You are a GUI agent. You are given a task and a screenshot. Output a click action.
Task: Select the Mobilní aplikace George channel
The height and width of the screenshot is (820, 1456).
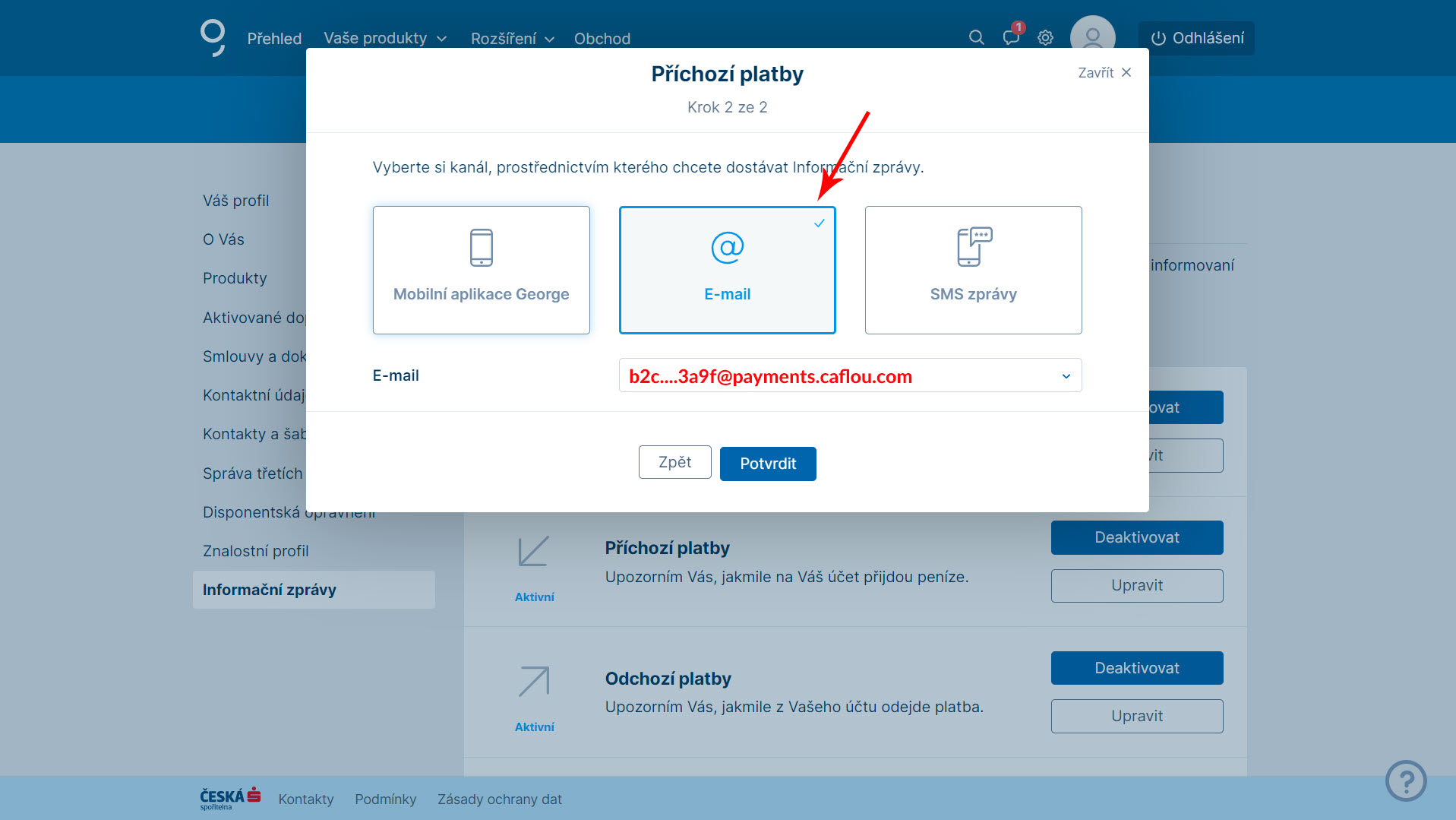point(481,270)
